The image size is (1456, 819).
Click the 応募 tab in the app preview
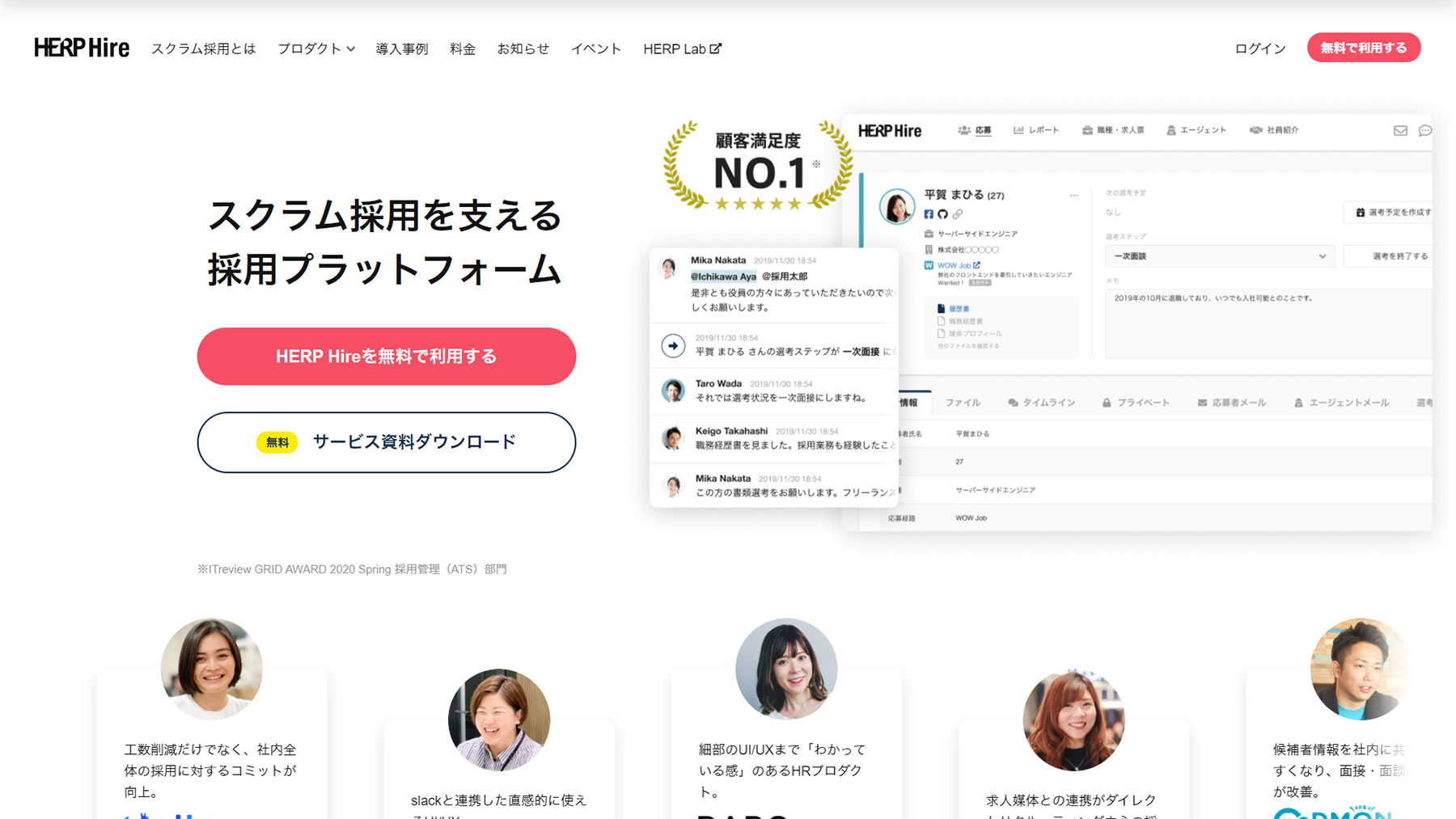pos(976,130)
